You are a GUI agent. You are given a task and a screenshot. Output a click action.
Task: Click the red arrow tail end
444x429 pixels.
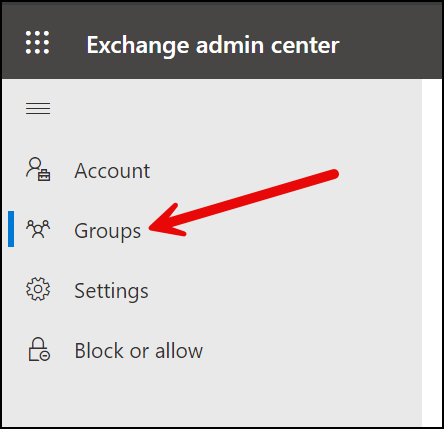(333, 174)
